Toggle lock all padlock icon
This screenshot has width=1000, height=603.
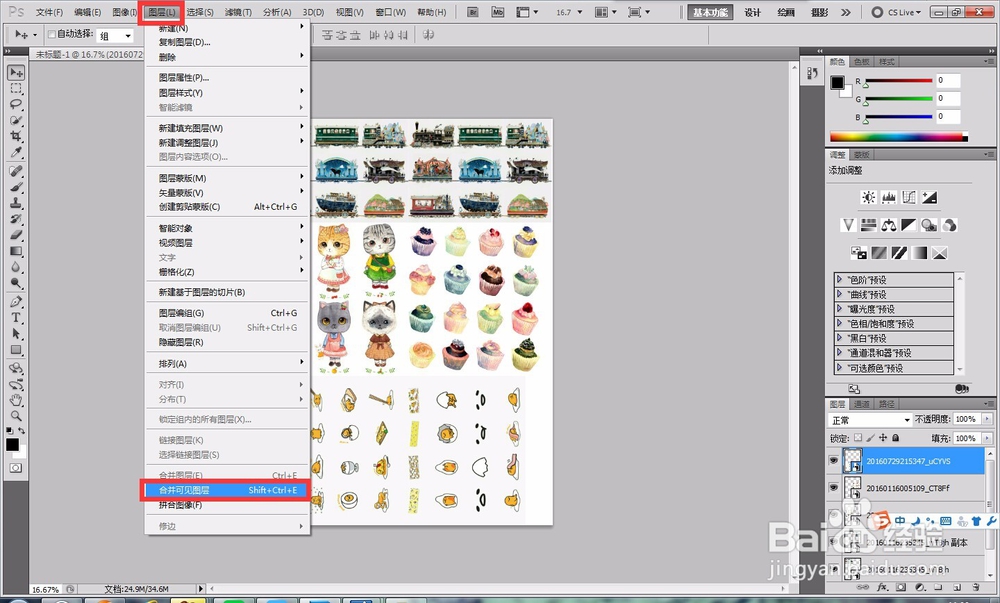point(895,438)
